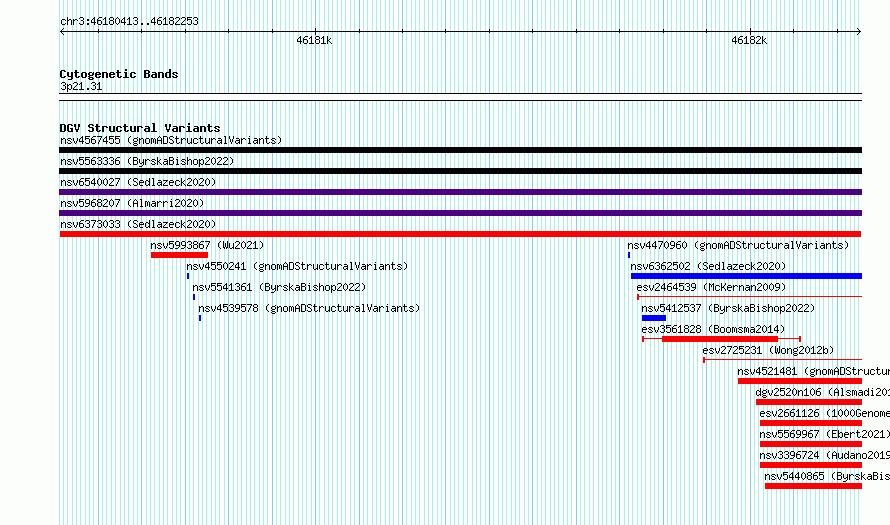The height and width of the screenshot is (525, 890).
Task: Open variant nsv5440865 ByrskaBishop label
Action: click(827, 476)
